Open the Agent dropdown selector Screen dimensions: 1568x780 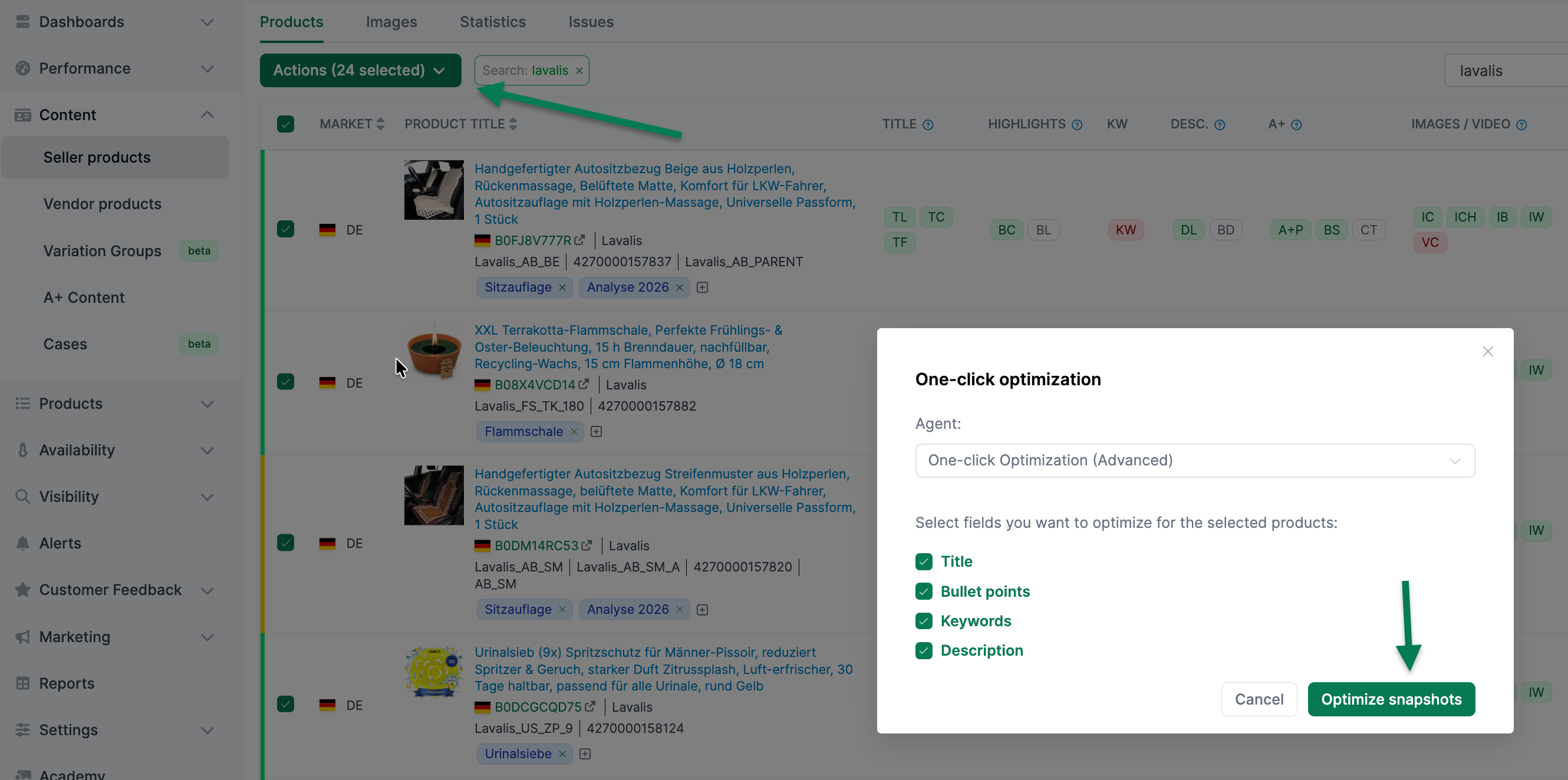[x=1194, y=460]
